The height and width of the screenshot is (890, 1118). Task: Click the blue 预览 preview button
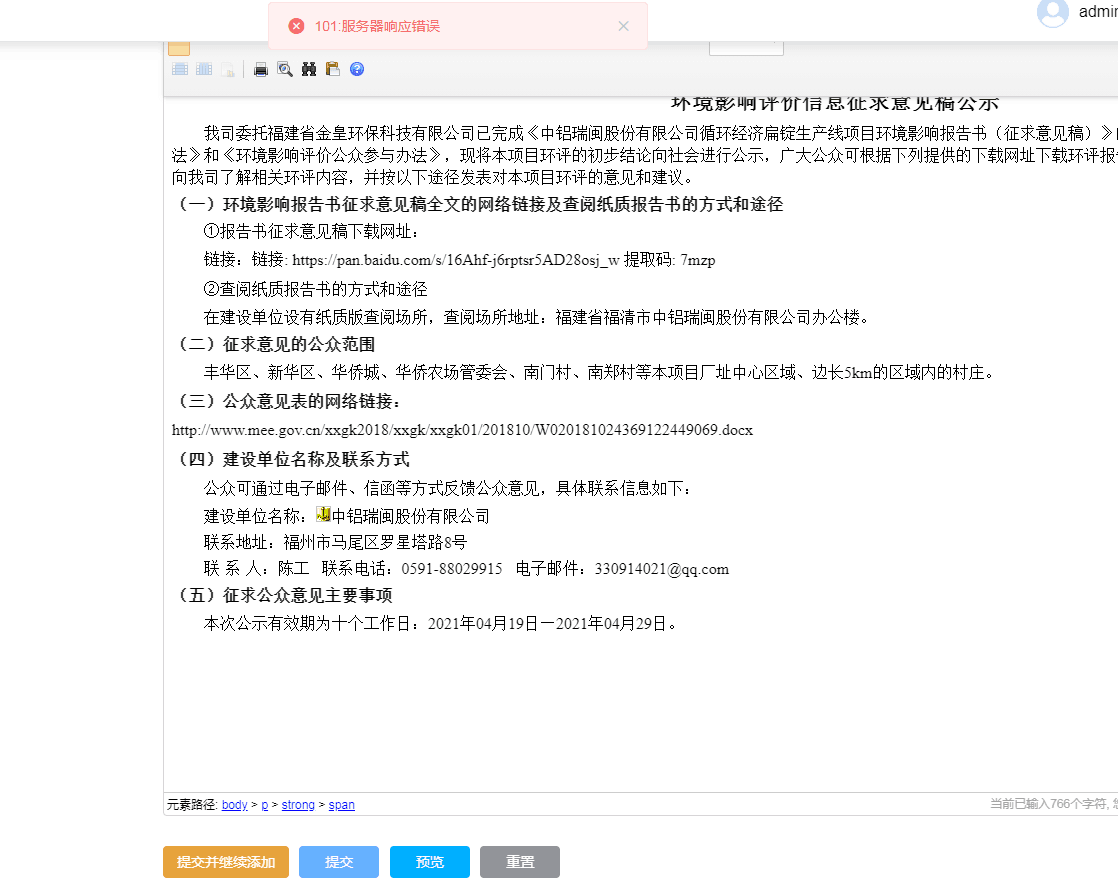pos(429,862)
